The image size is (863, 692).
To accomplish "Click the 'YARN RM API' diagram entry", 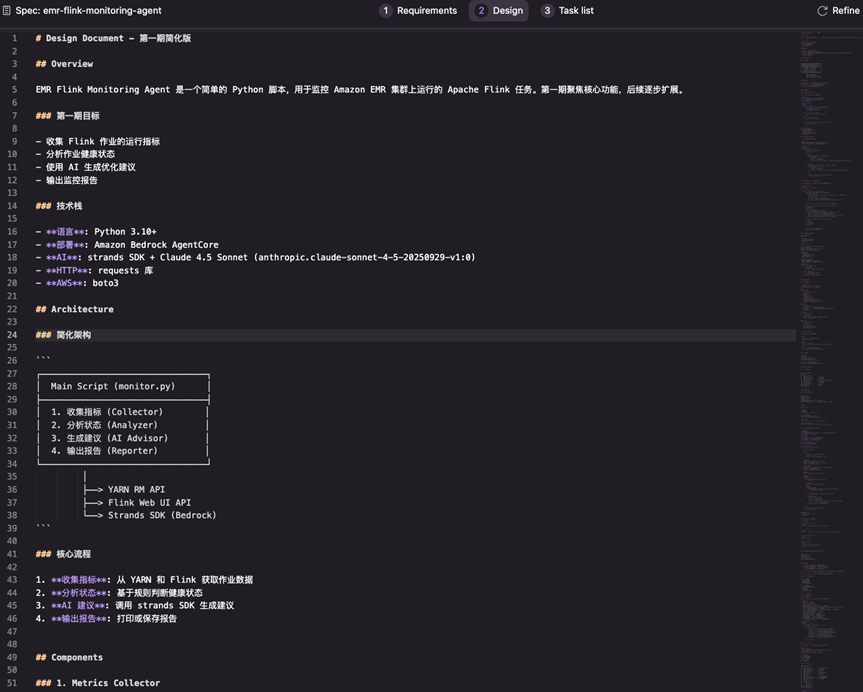I will 136,489.
